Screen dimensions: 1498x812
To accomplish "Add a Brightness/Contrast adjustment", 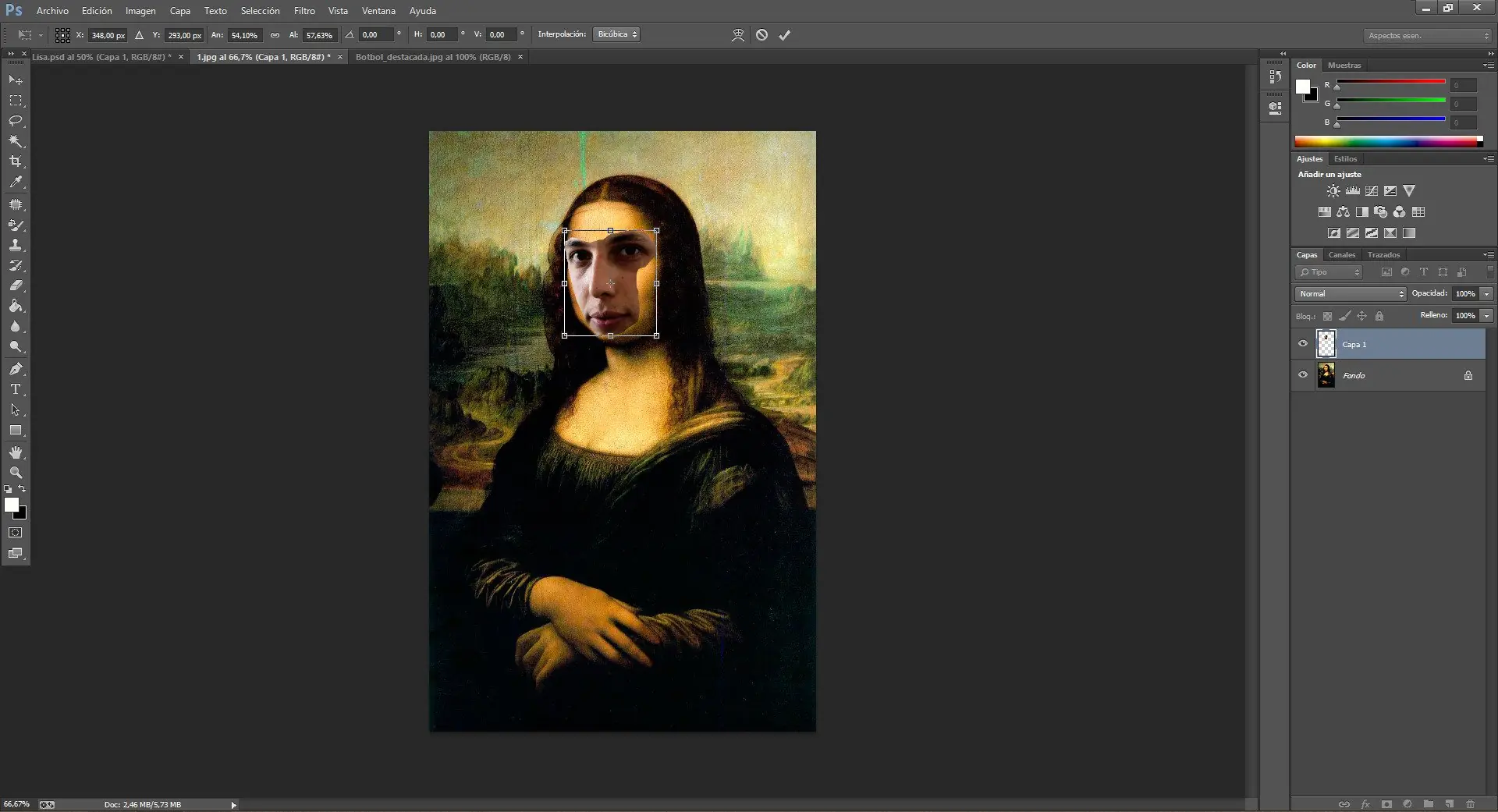I will point(1333,191).
